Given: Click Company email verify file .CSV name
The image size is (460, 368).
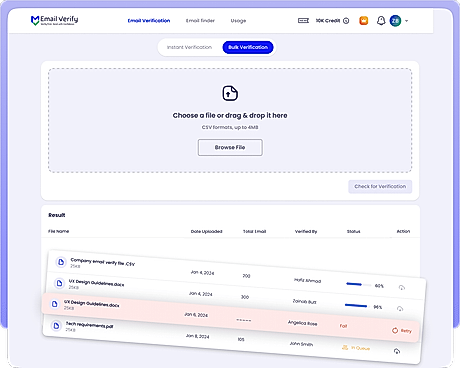Looking at the screenshot, I should [x=103, y=262].
